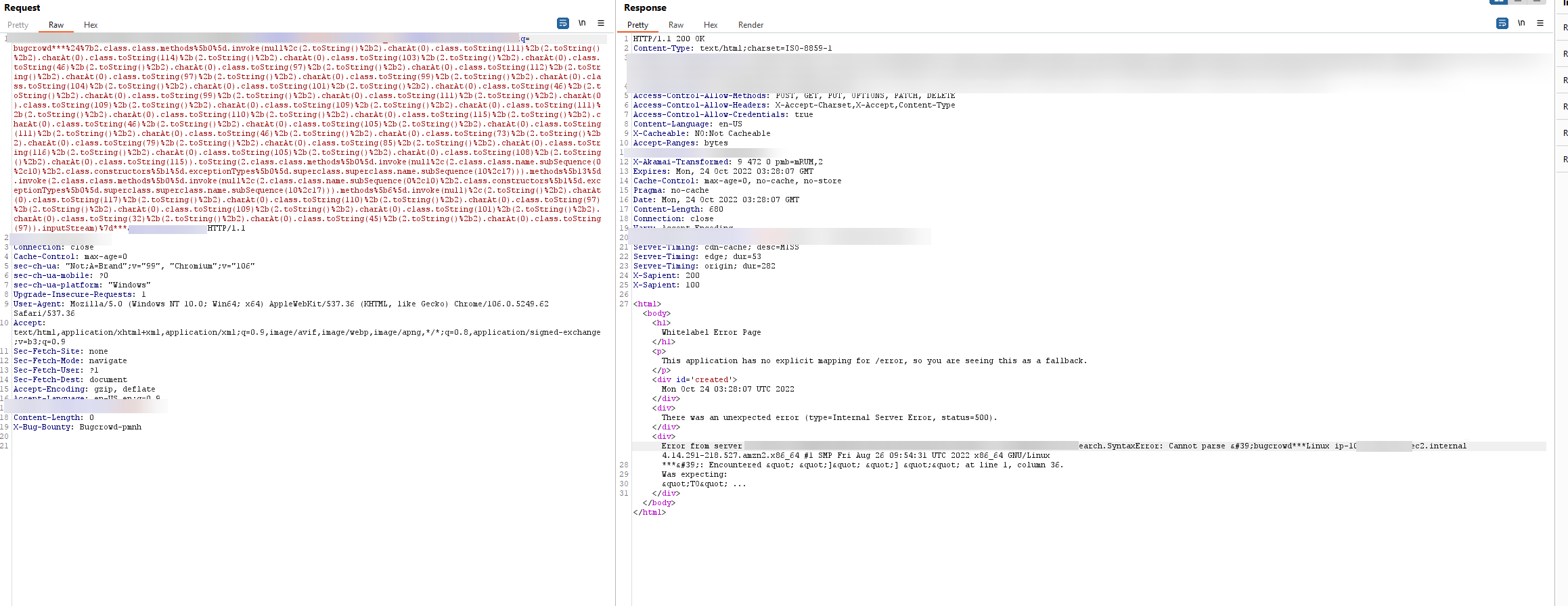Click 'X-Bug-Bounty: Bugcrowd-pmnh' header
The height and width of the screenshot is (606, 1568).
tap(77, 427)
